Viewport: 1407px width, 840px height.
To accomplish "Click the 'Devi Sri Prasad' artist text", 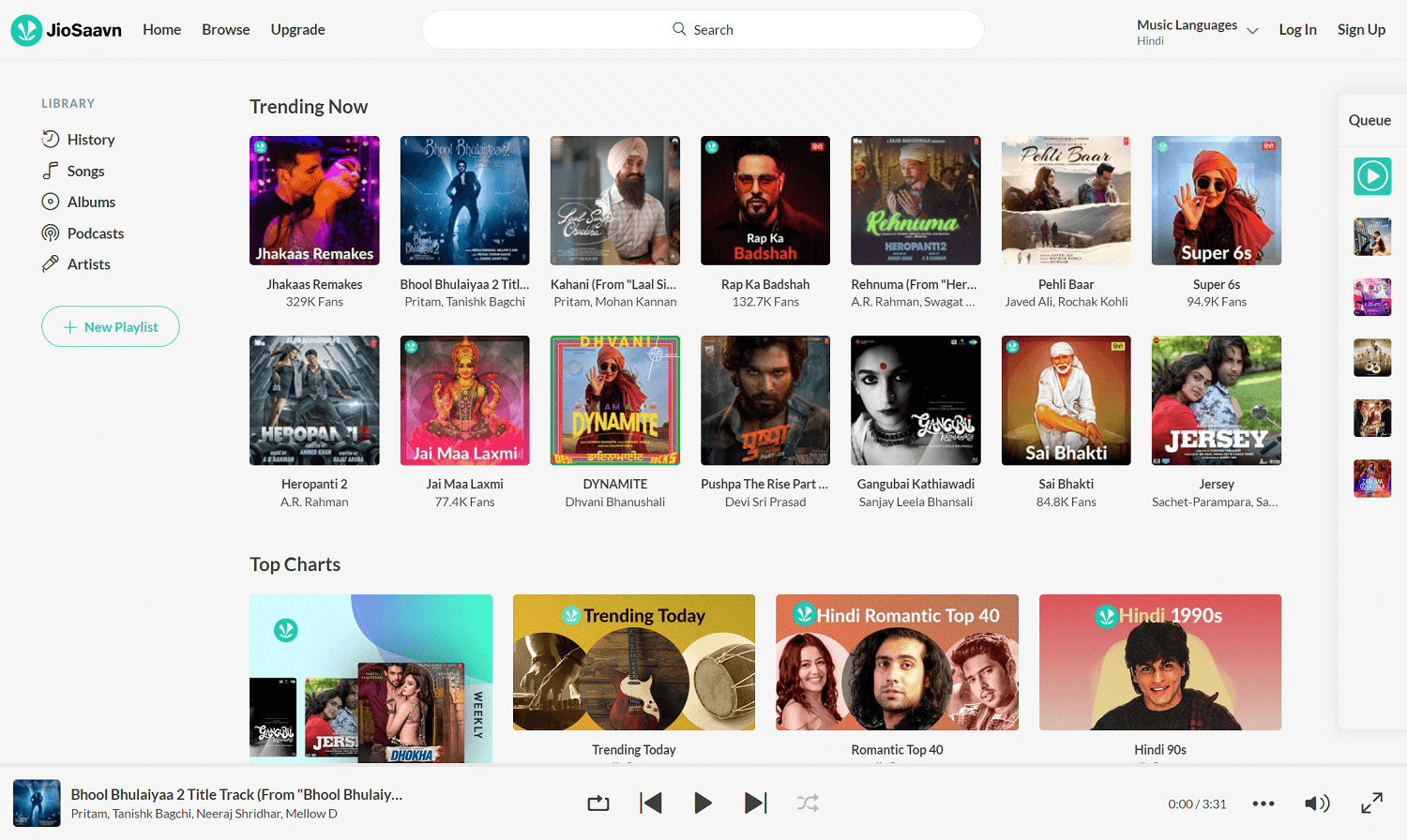I will tap(765, 502).
